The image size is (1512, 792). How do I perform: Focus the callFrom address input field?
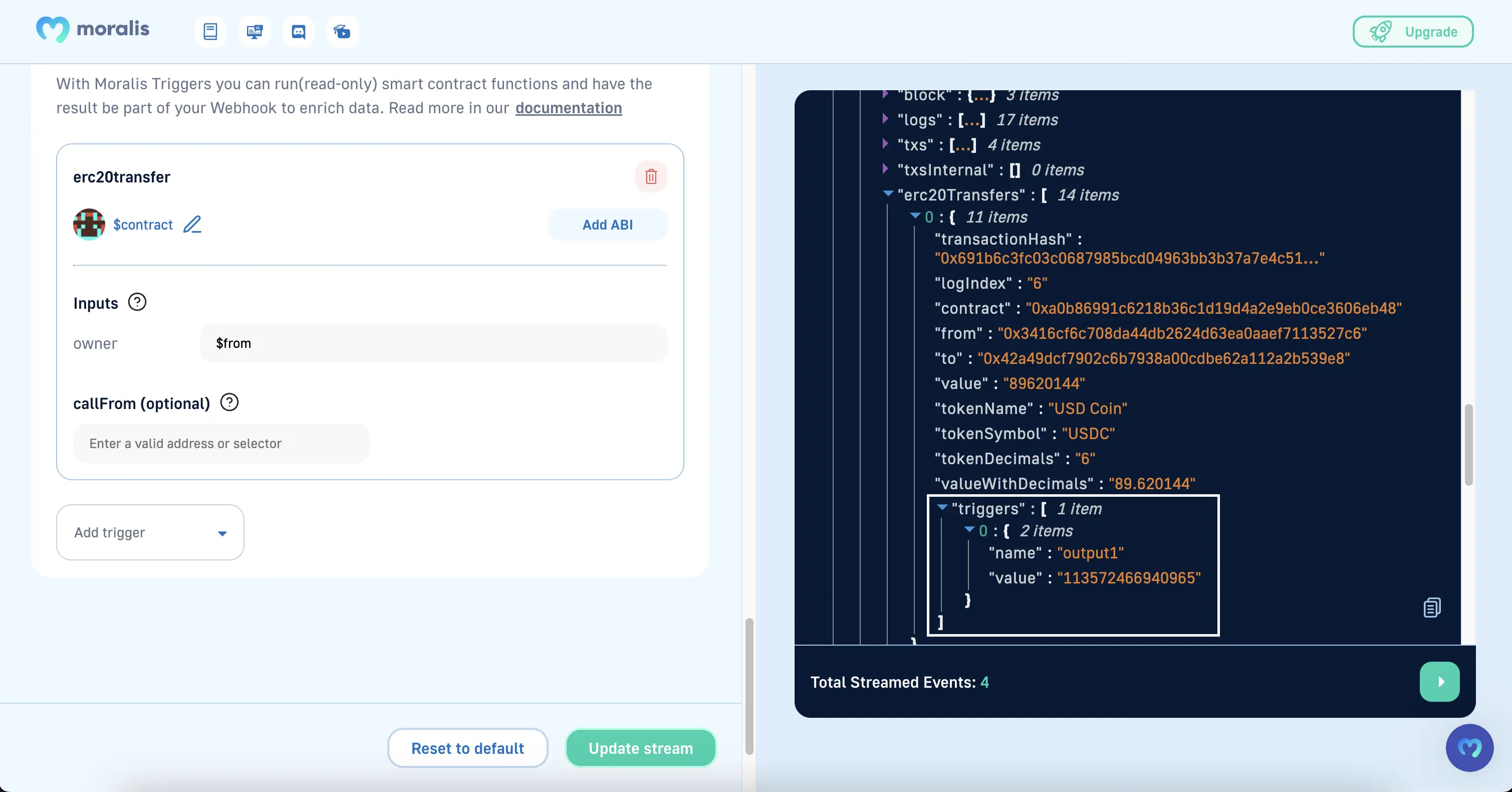pyautogui.click(x=222, y=443)
